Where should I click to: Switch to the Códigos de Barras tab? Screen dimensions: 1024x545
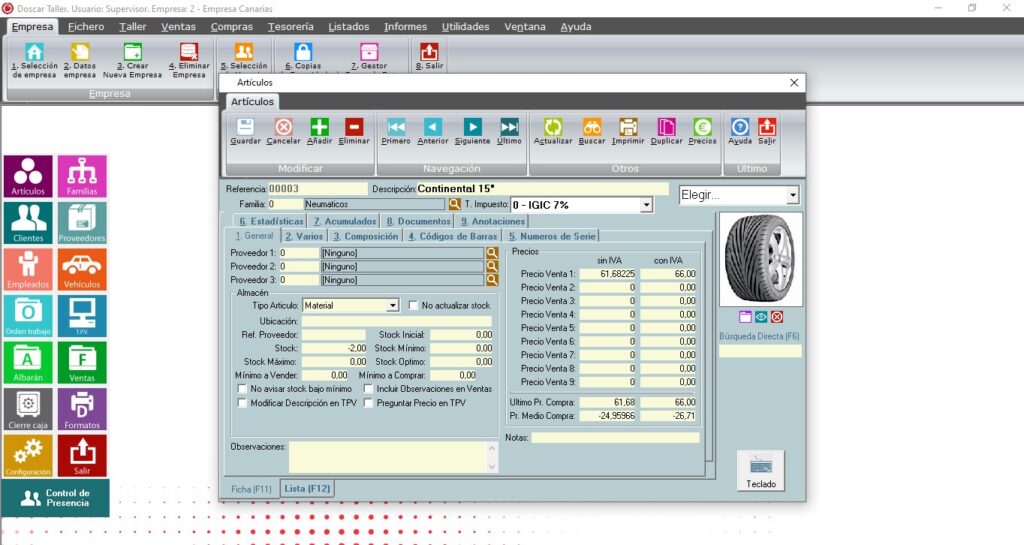click(x=451, y=236)
